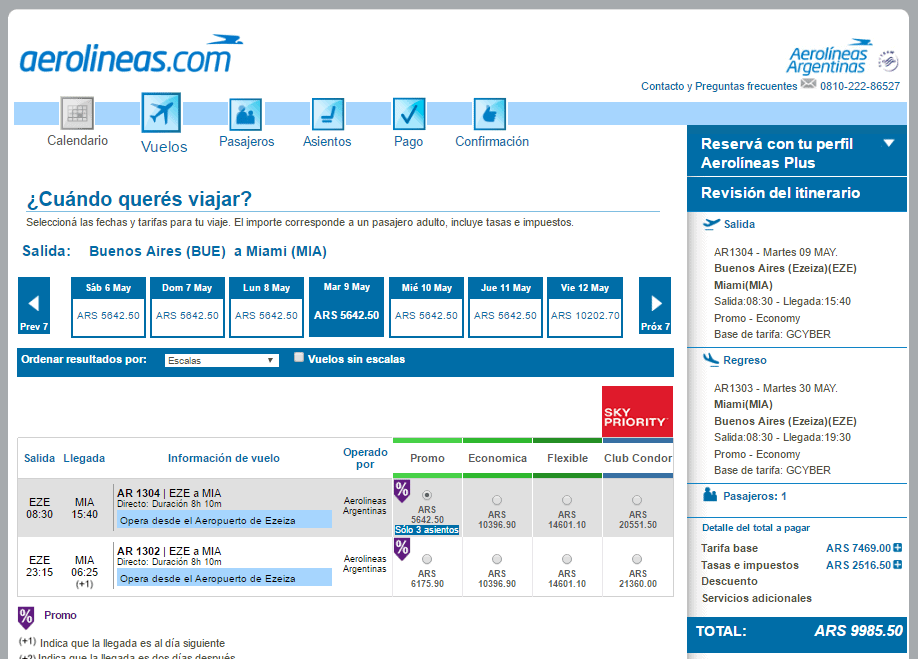The width and height of the screenshot is (918, 659).
Task: Show next 7 days with Próx 7
Action: [x=655, y=306]
